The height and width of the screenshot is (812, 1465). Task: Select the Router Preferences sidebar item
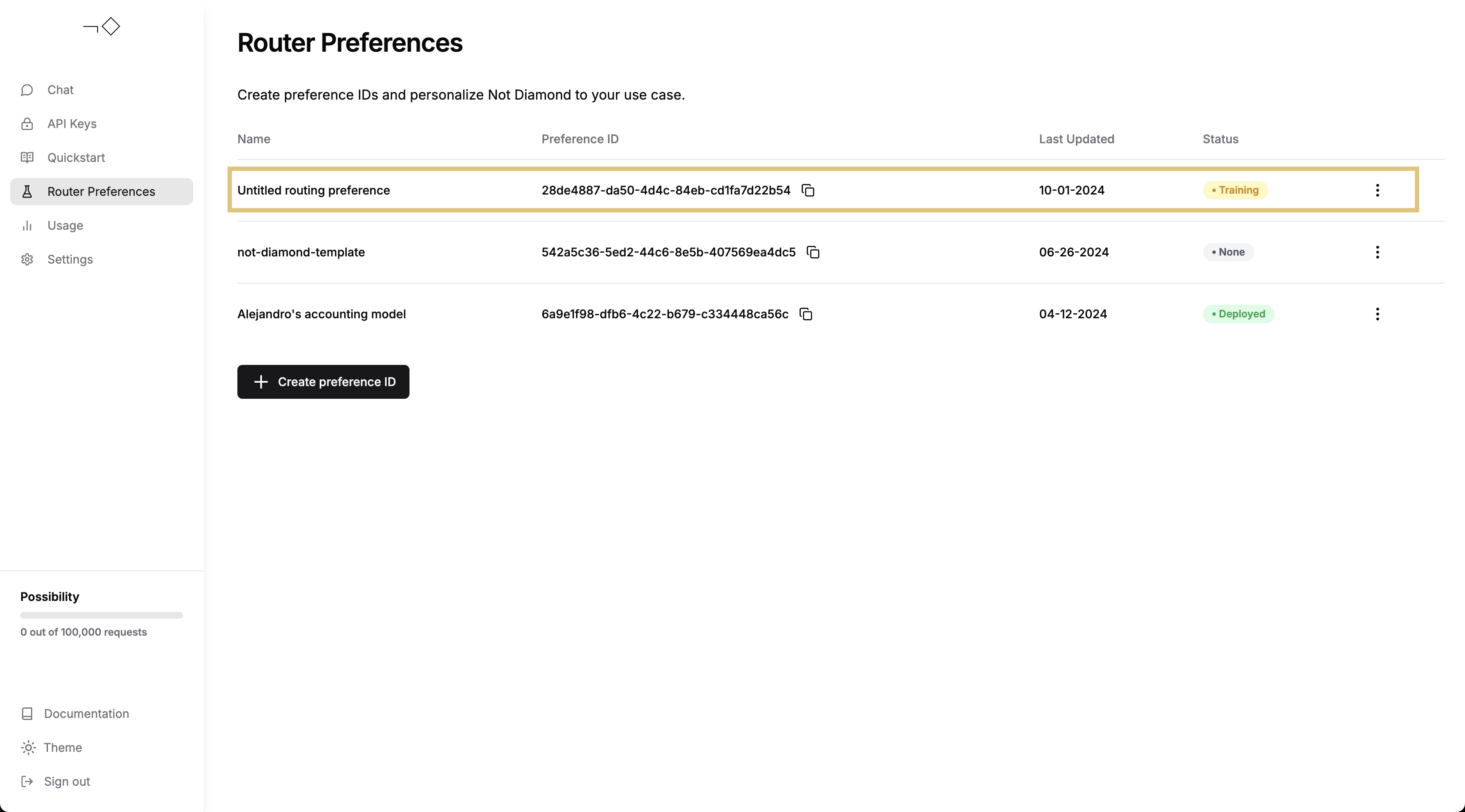[x=100, y=192]
